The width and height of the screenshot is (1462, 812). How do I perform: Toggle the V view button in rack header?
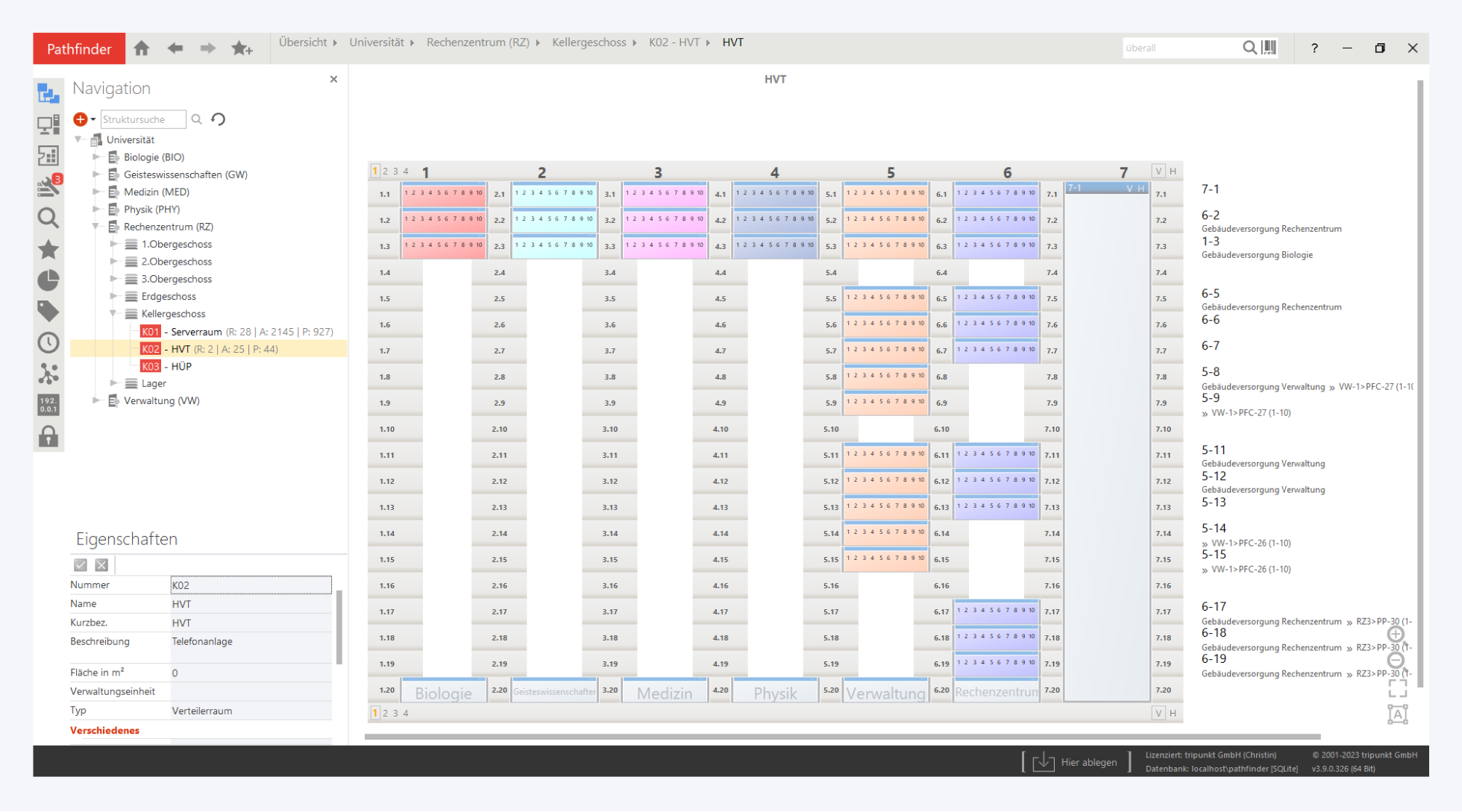1158,171
